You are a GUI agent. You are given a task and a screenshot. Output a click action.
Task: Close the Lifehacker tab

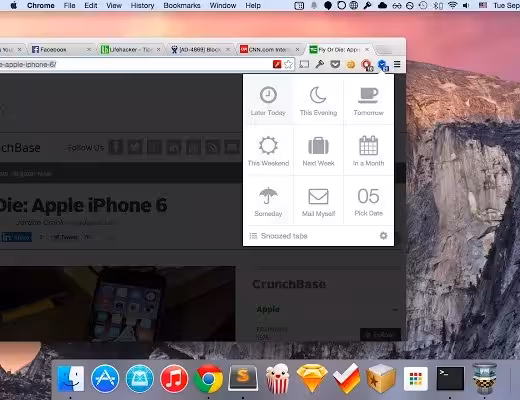[x=158, y=50]
